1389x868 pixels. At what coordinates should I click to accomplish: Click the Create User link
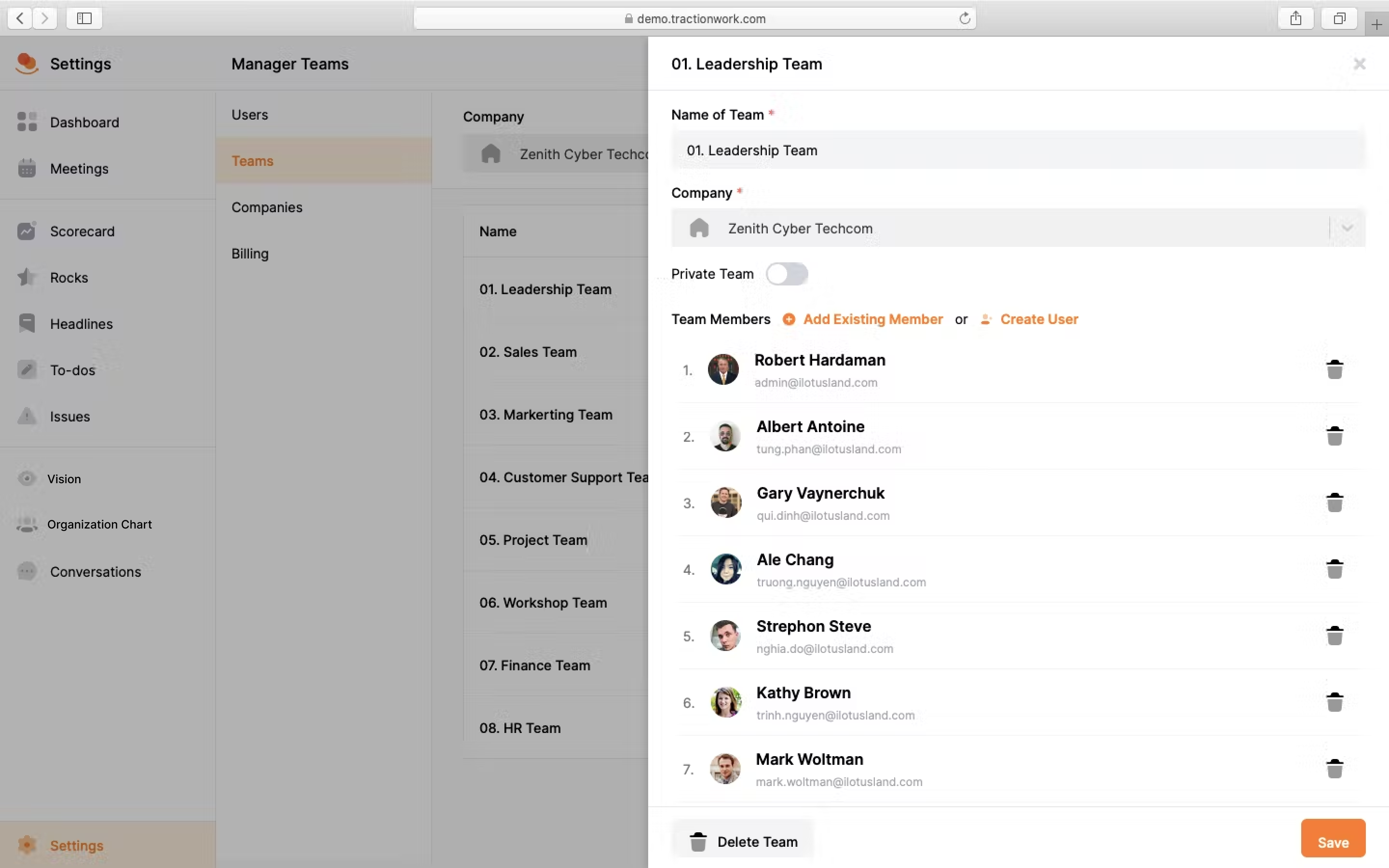[x=1038, y=319]
